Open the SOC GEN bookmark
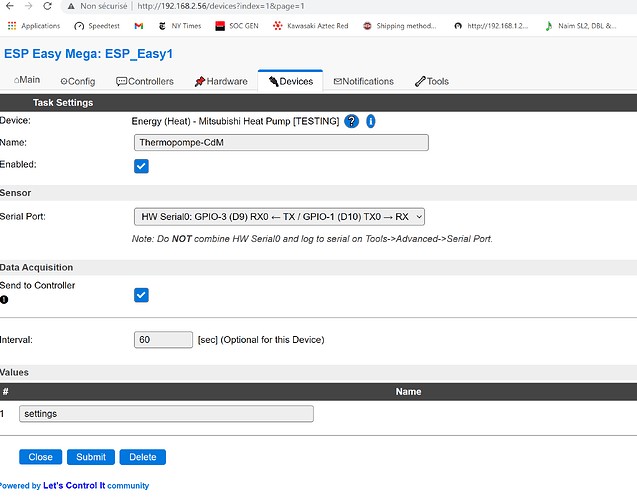Viewport: 637px width, 500px height. [237, 26]
